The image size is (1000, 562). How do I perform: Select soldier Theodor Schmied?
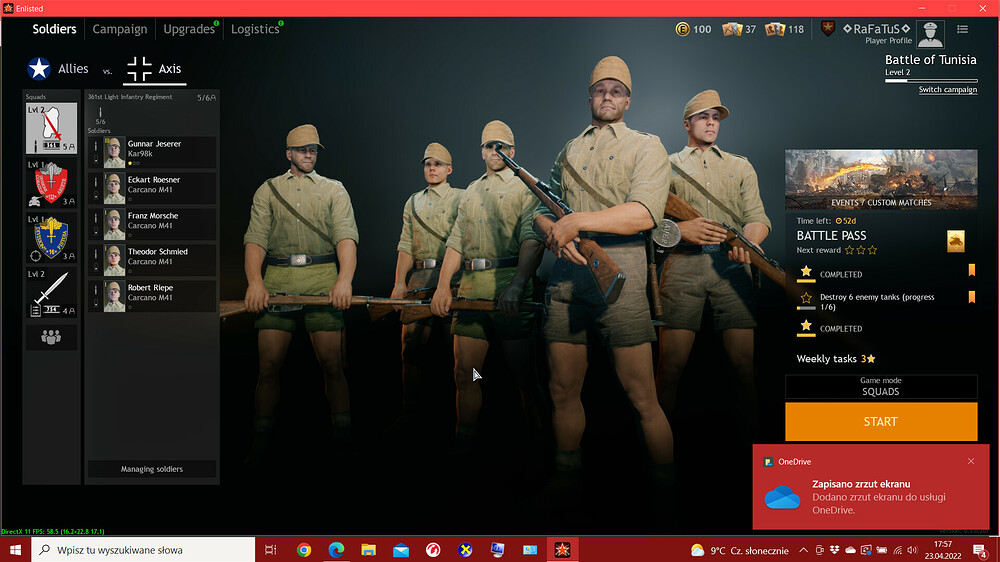[x=152, y=260]
